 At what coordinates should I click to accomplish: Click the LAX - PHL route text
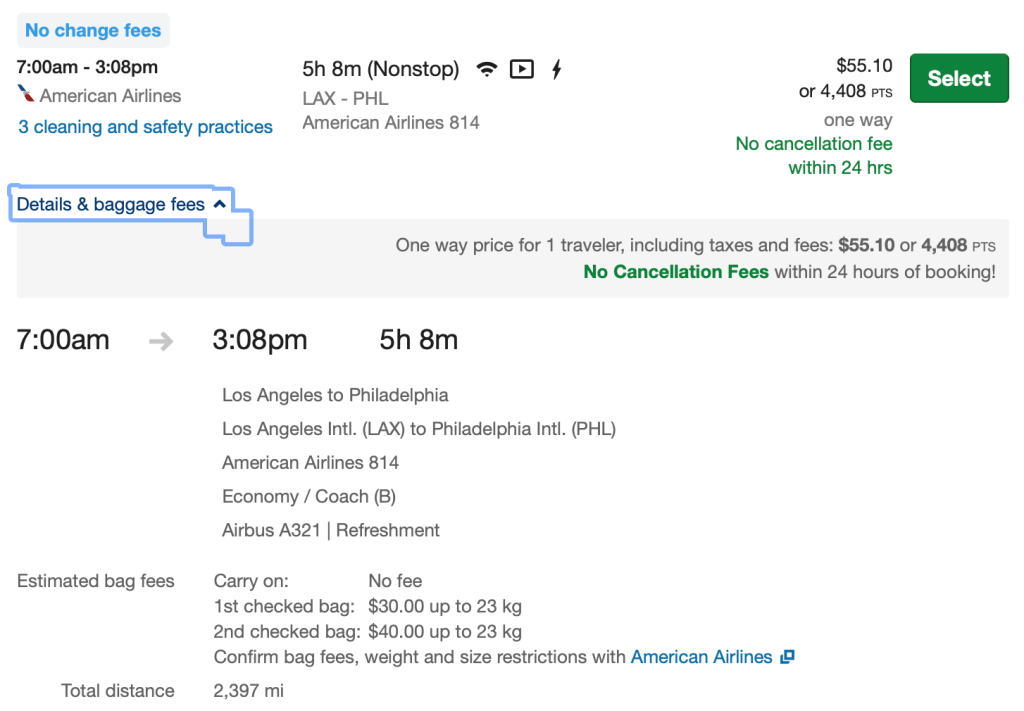click(345, 98)
